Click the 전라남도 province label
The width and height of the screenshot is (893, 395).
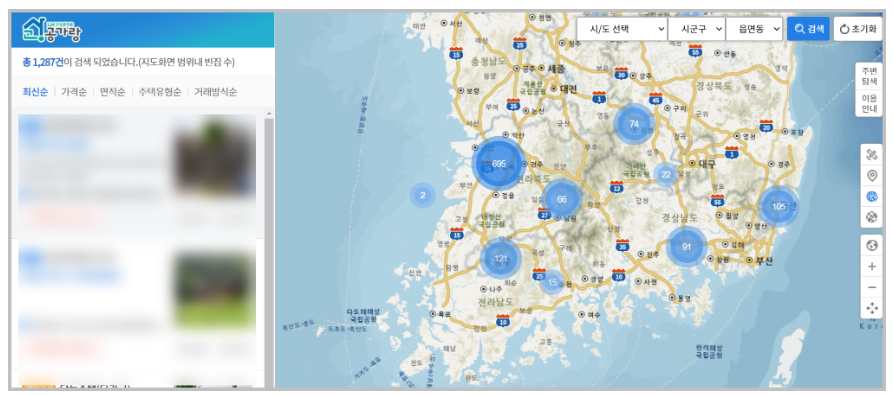point(496,301)
